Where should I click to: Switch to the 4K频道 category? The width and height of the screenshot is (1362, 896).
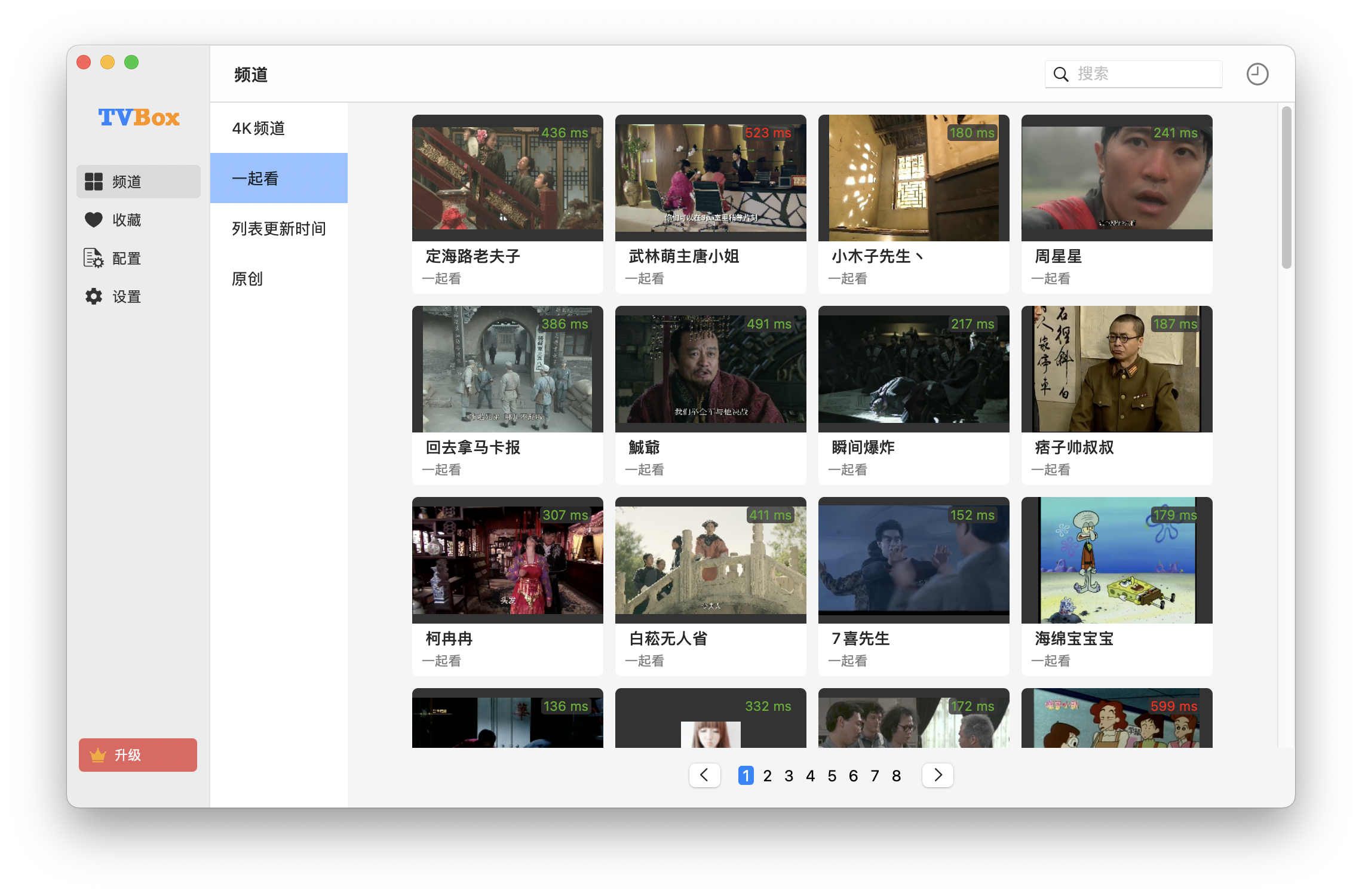[258, 128]
